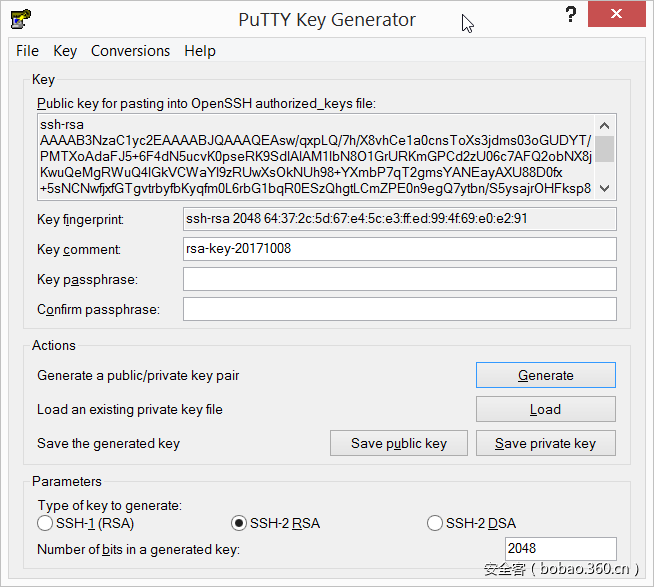Image resolution: width=654 pixels, height=587 pixels.
Task: Click Load to open an existing private key
Action: click(545, 409)
